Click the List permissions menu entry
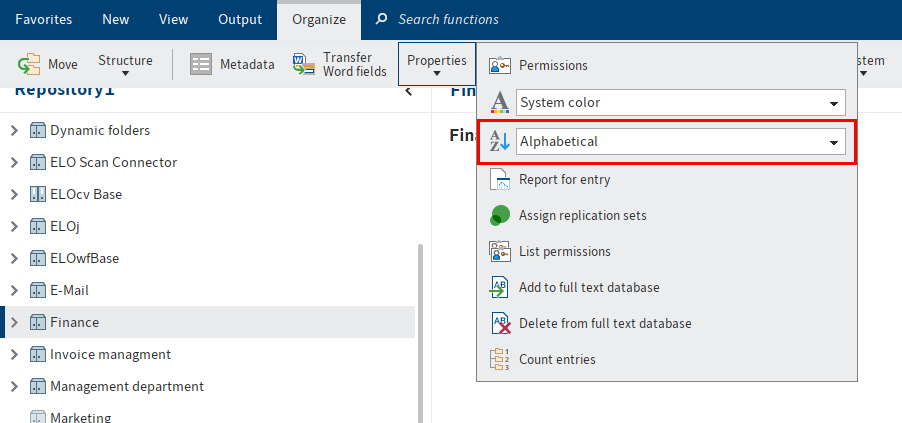The image size is (902, 423). tap(564, 252)
